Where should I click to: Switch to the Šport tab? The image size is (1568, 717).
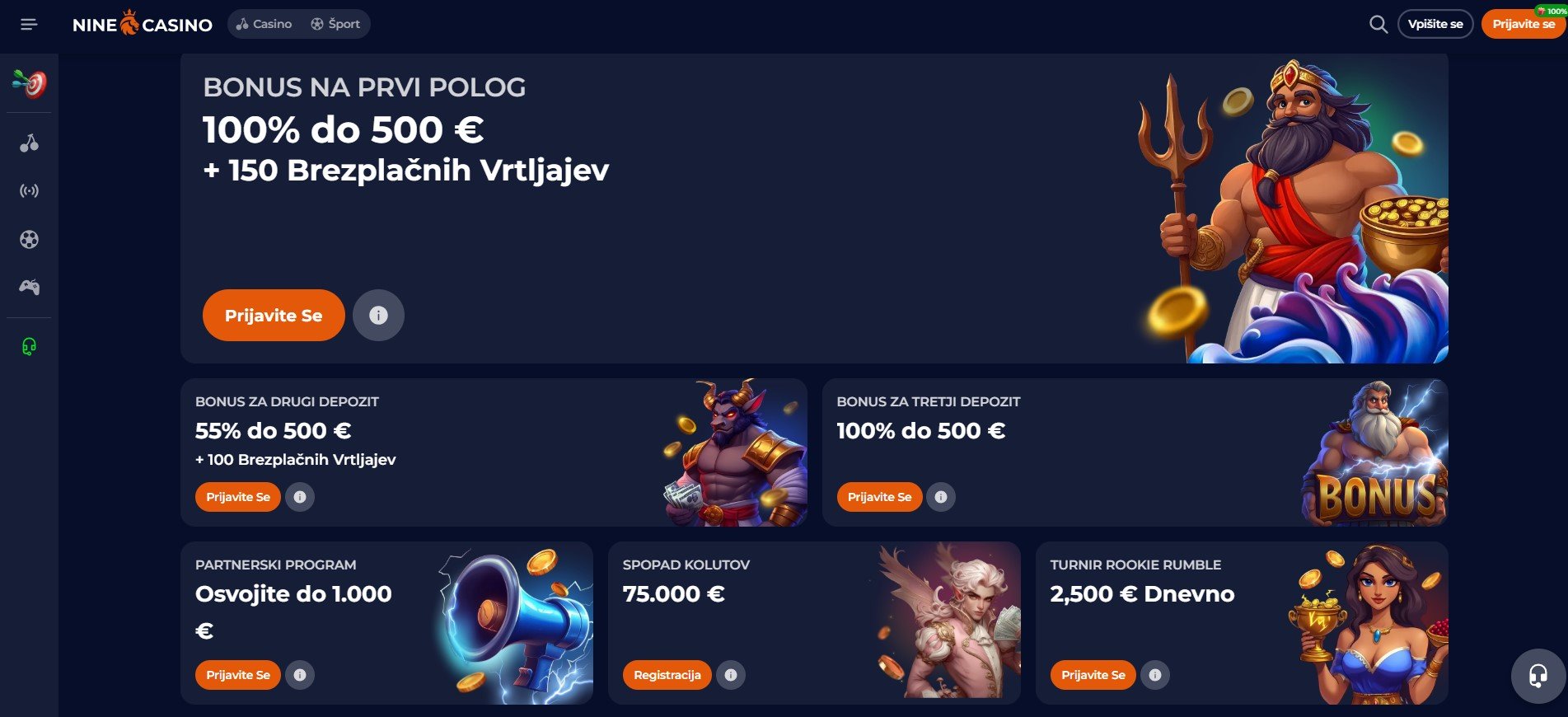tap(335, 24)
